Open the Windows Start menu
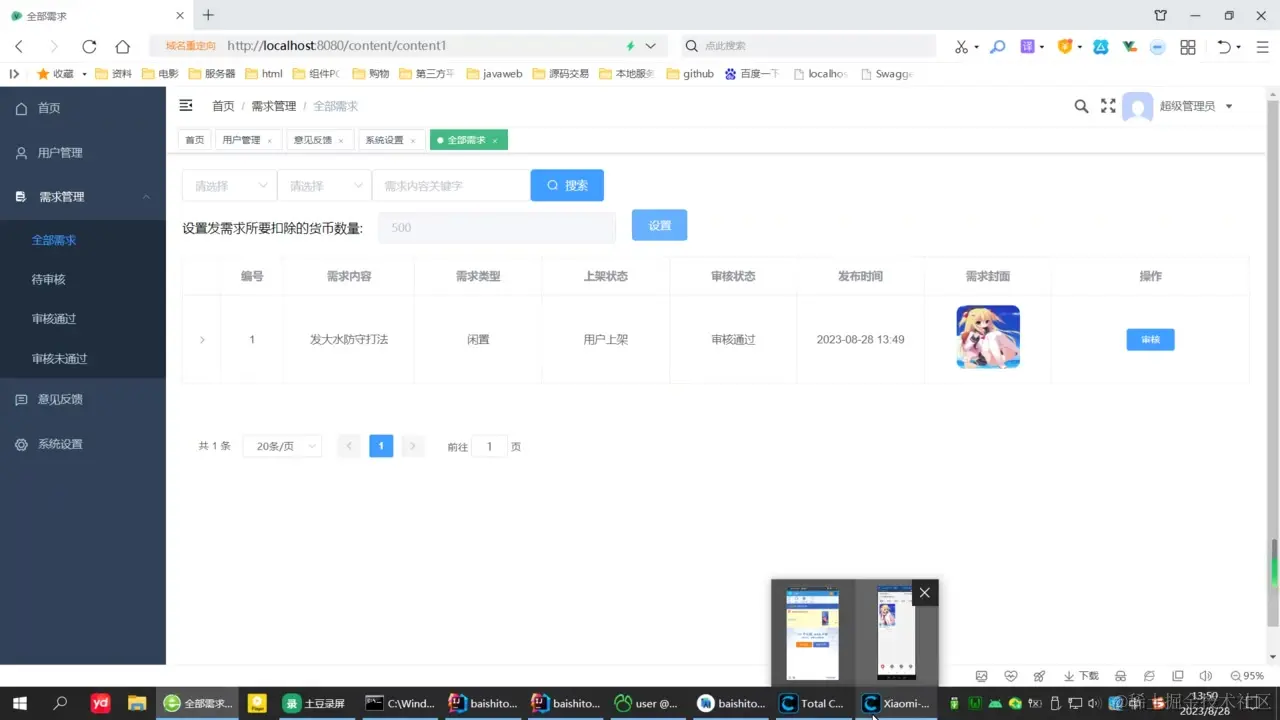This screenshot has width=1280, height=720. tap(19, 703)
